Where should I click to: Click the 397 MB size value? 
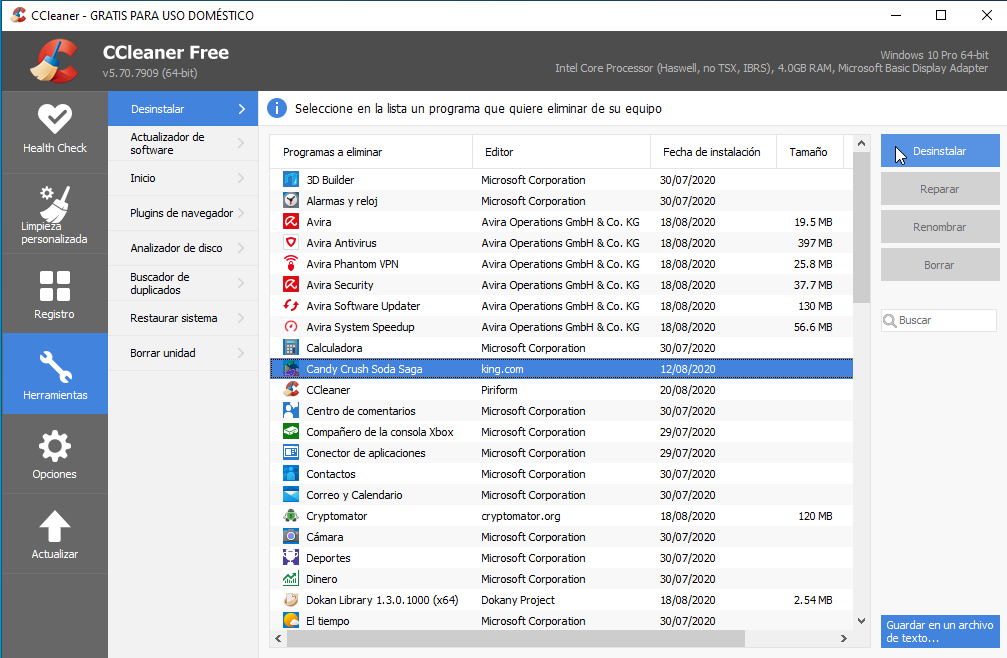point(815,243)
